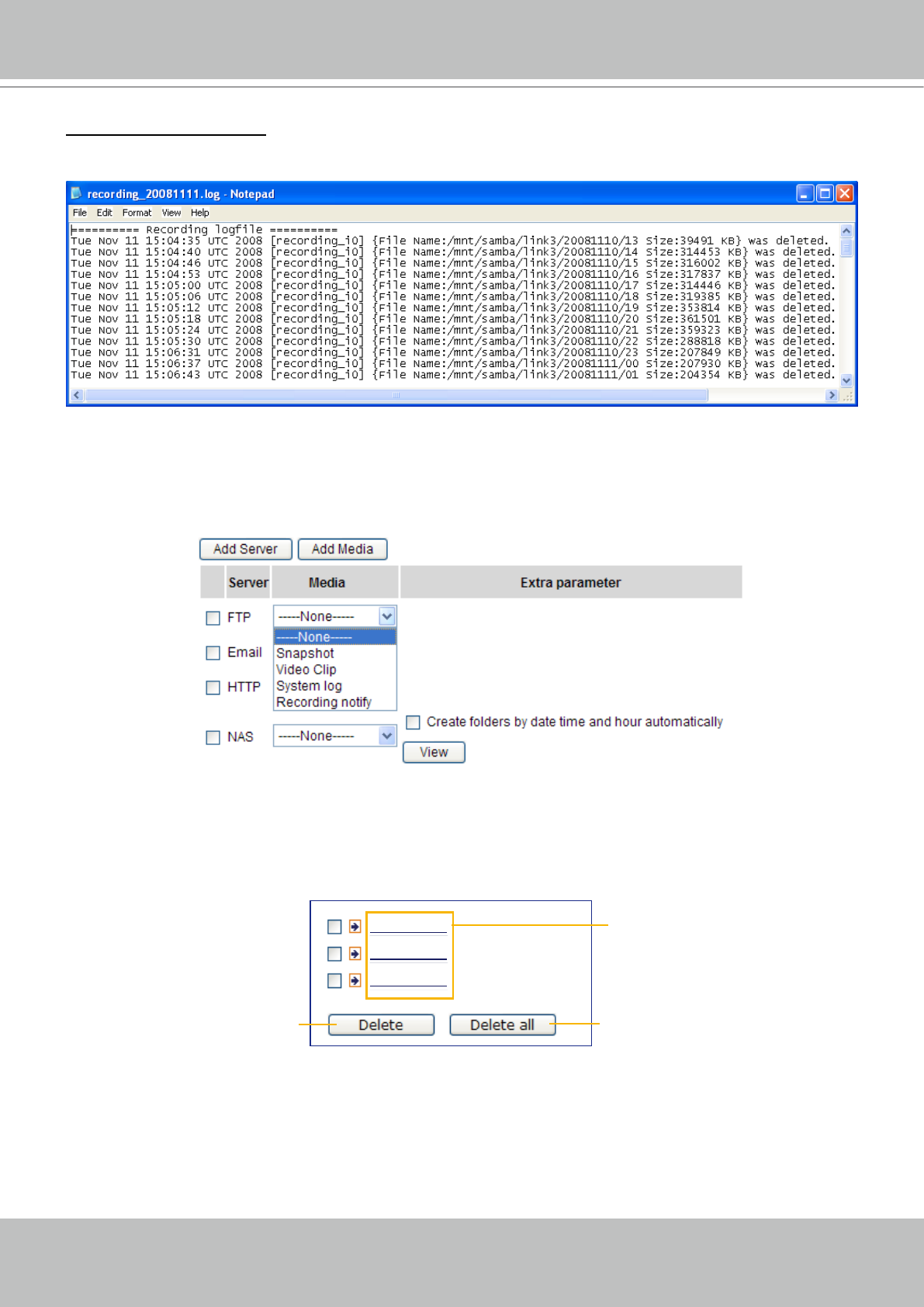Tick checkbox of second list entry
The image size is (924, 1307).
pyautogui.click(x=334, y=954)
